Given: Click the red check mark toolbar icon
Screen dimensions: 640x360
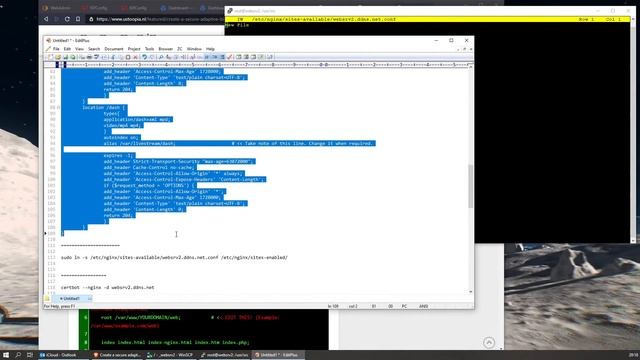Looking at the screenshot, I should (229, 57).
